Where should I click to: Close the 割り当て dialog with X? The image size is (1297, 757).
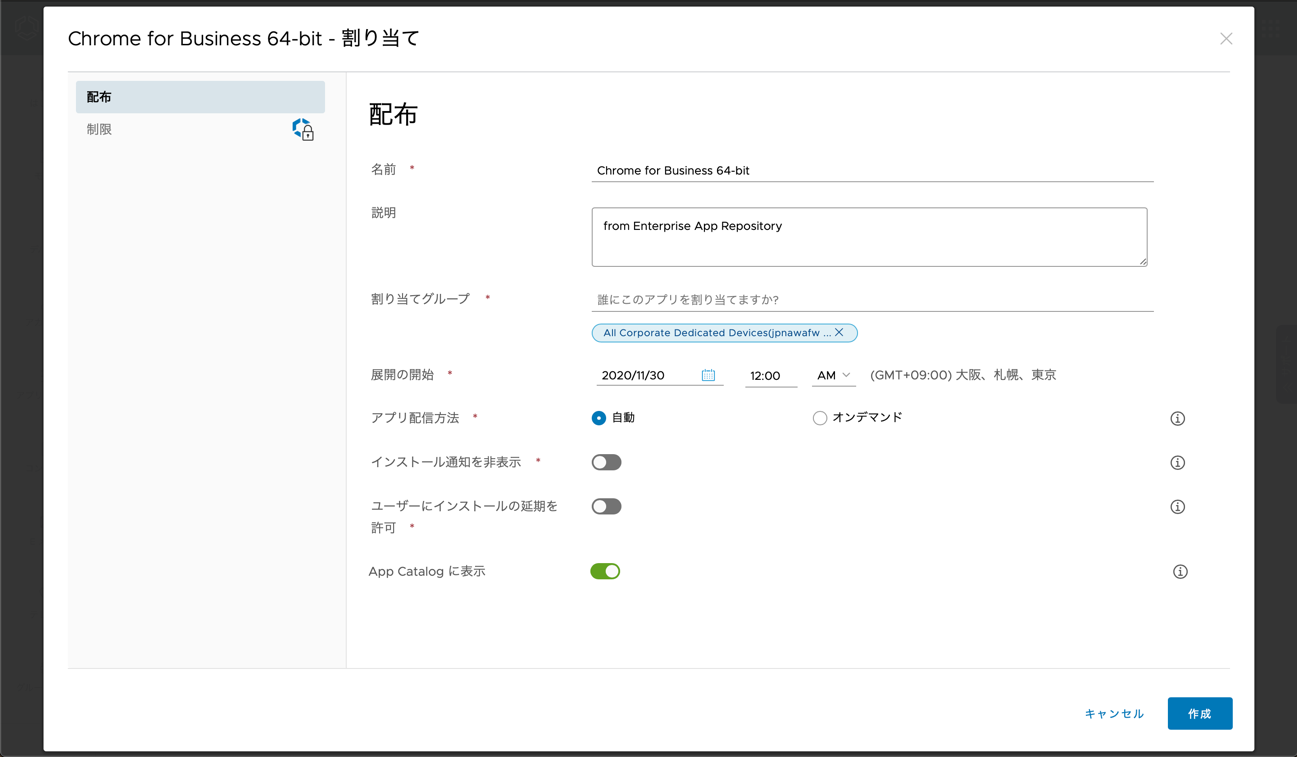coord(1226,39)
